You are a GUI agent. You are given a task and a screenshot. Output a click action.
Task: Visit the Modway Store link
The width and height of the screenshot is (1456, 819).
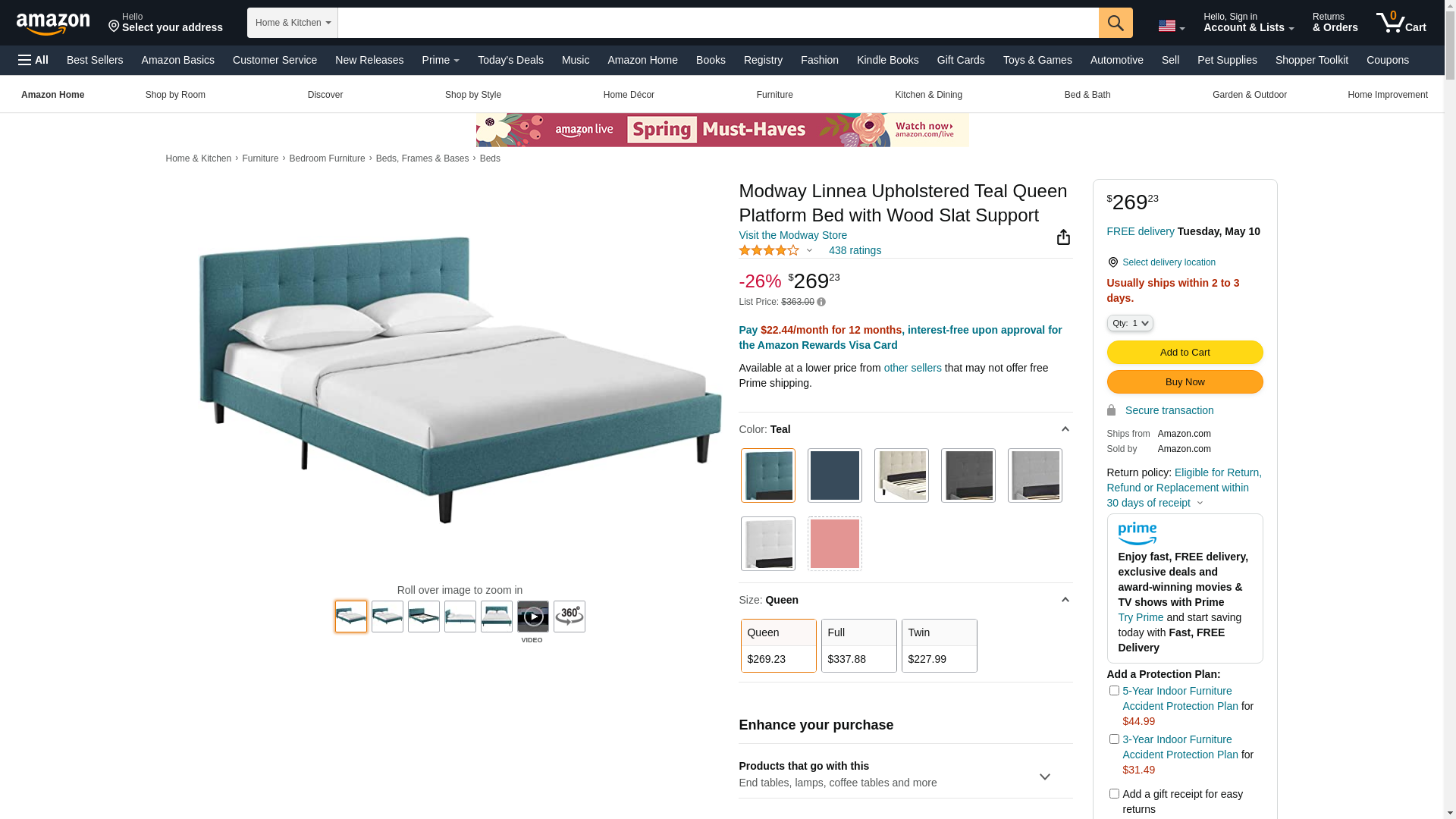tap(792, 235)
